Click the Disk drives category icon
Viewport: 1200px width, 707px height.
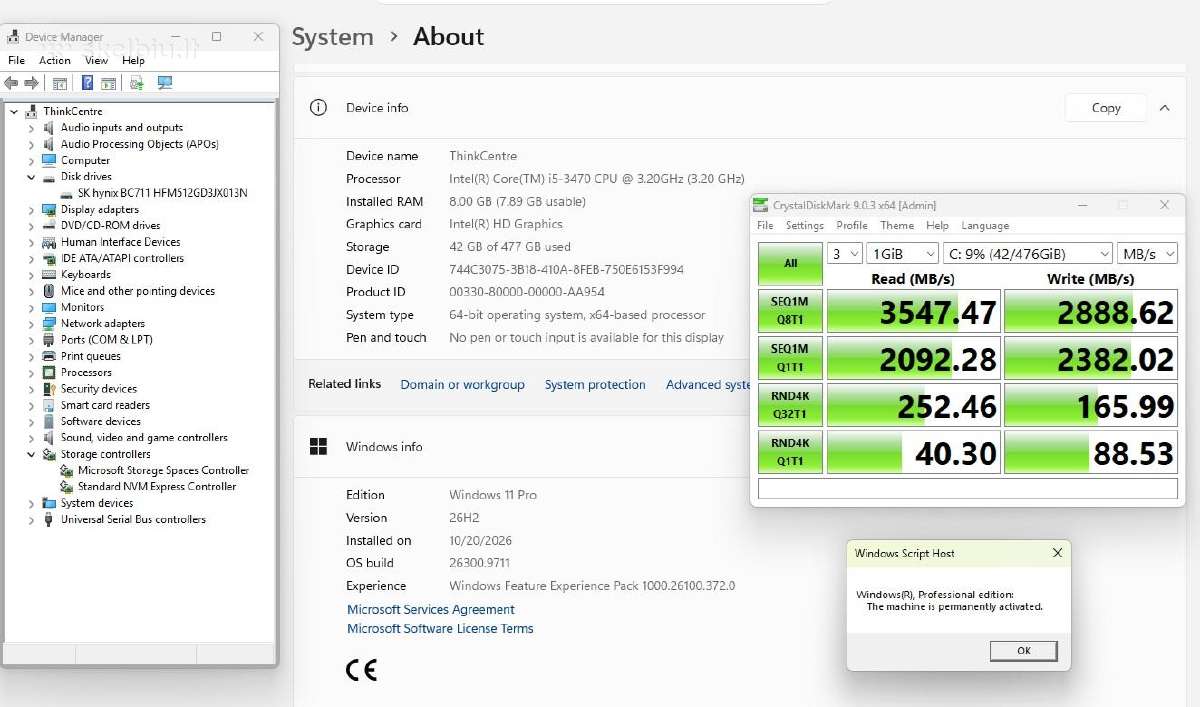click(49, 177)
